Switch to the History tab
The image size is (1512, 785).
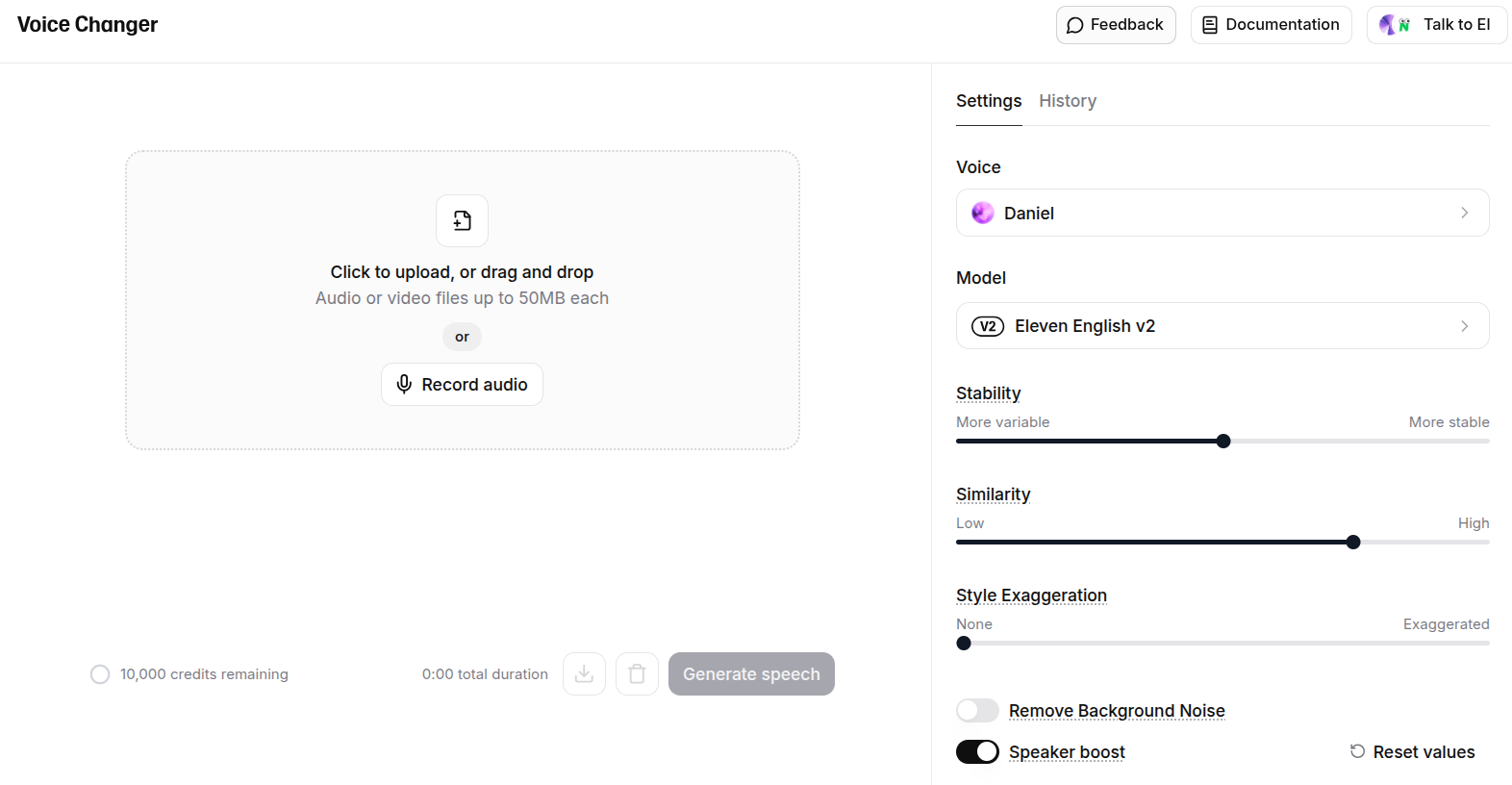point(1068,101)
